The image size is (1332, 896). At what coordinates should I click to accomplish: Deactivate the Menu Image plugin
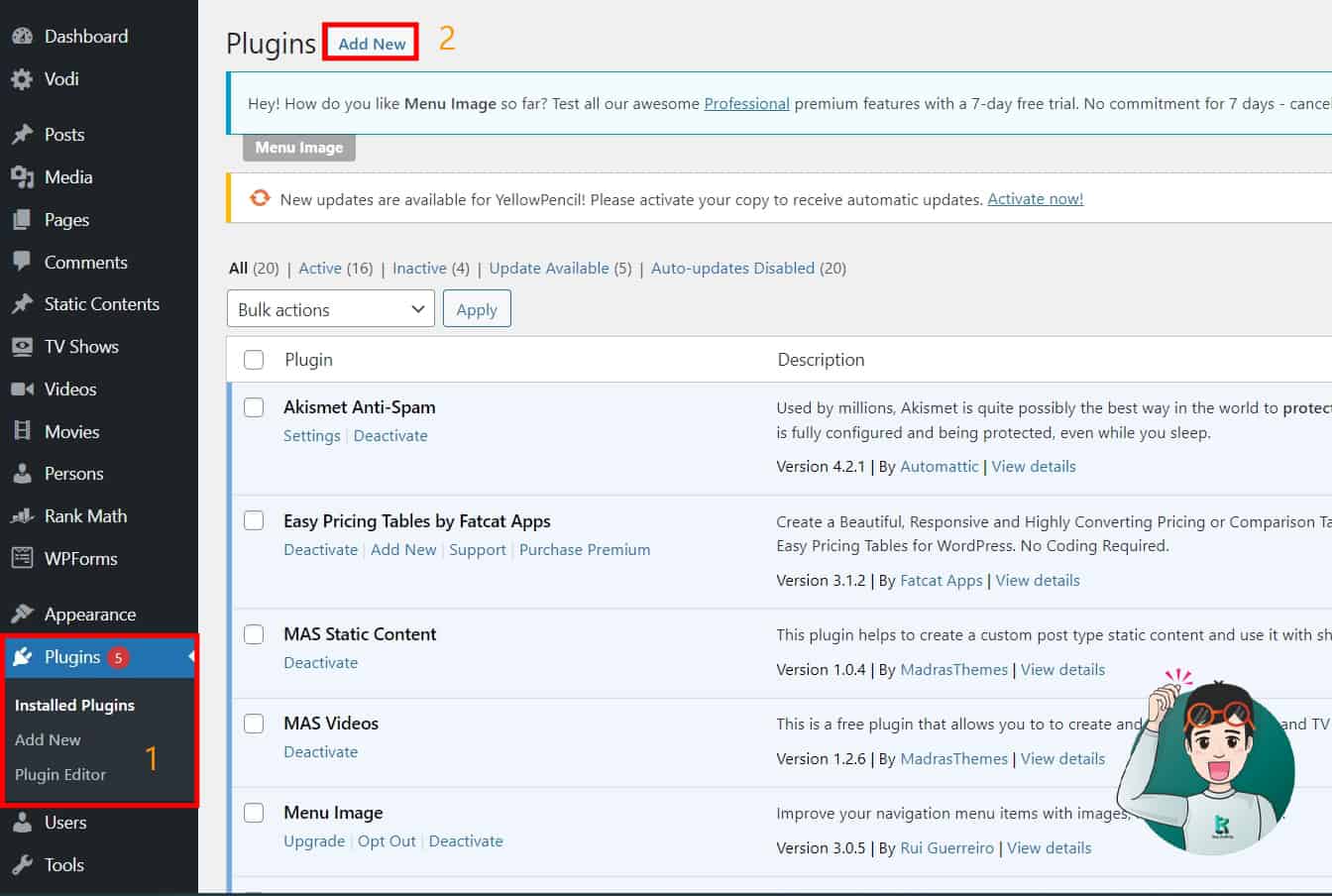(x=466, y=841)
